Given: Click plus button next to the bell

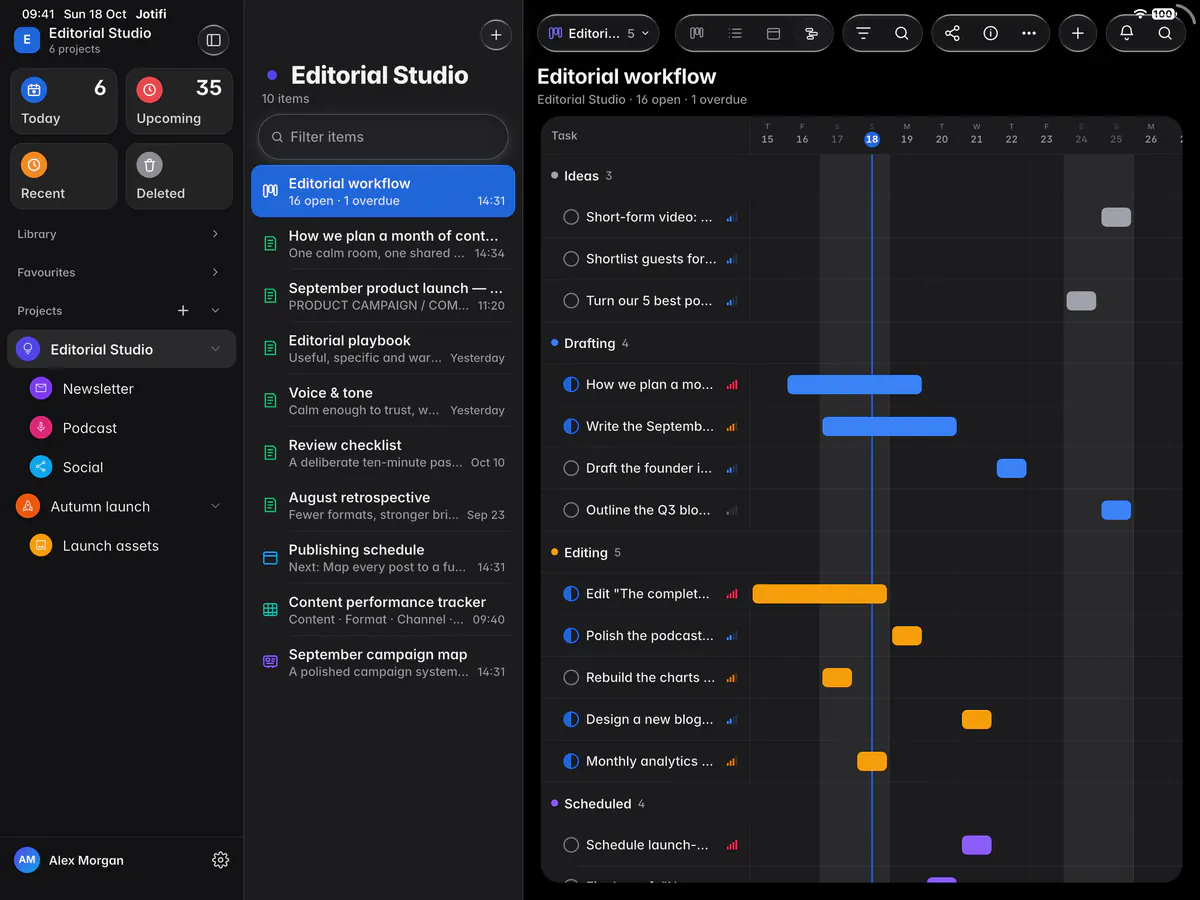Looking at the screenshot, I should coord(1077,33).
